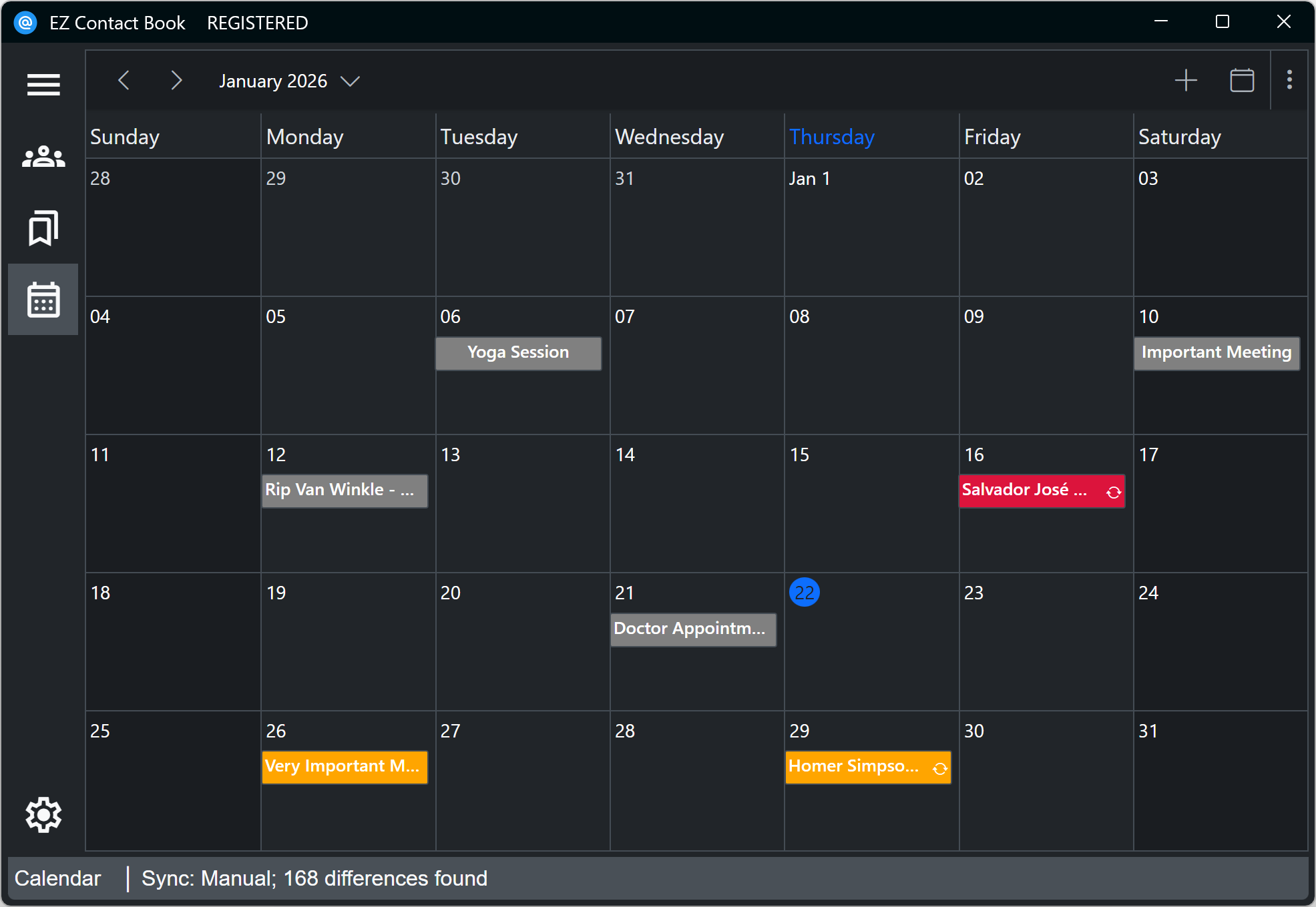Add new event with plus icon

coord(1186,81)
